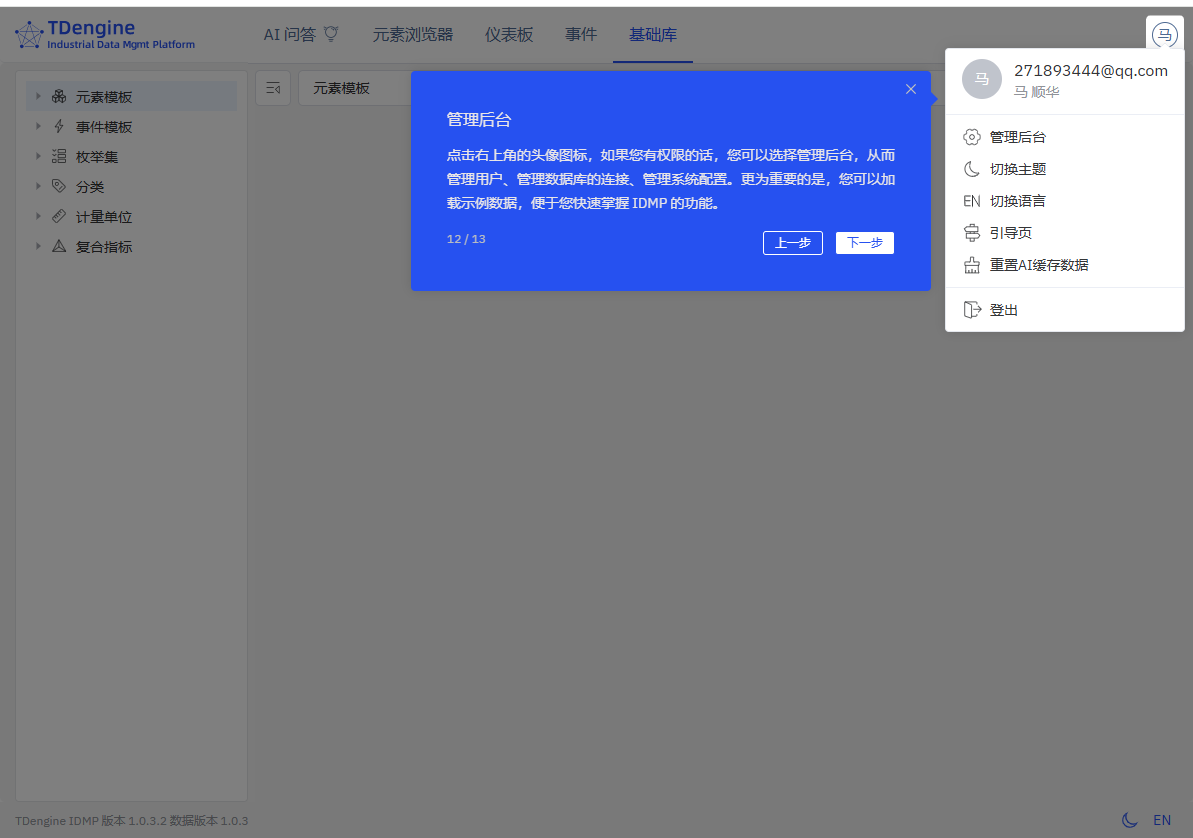Select the 元素模板 tree item

[132, 96]
